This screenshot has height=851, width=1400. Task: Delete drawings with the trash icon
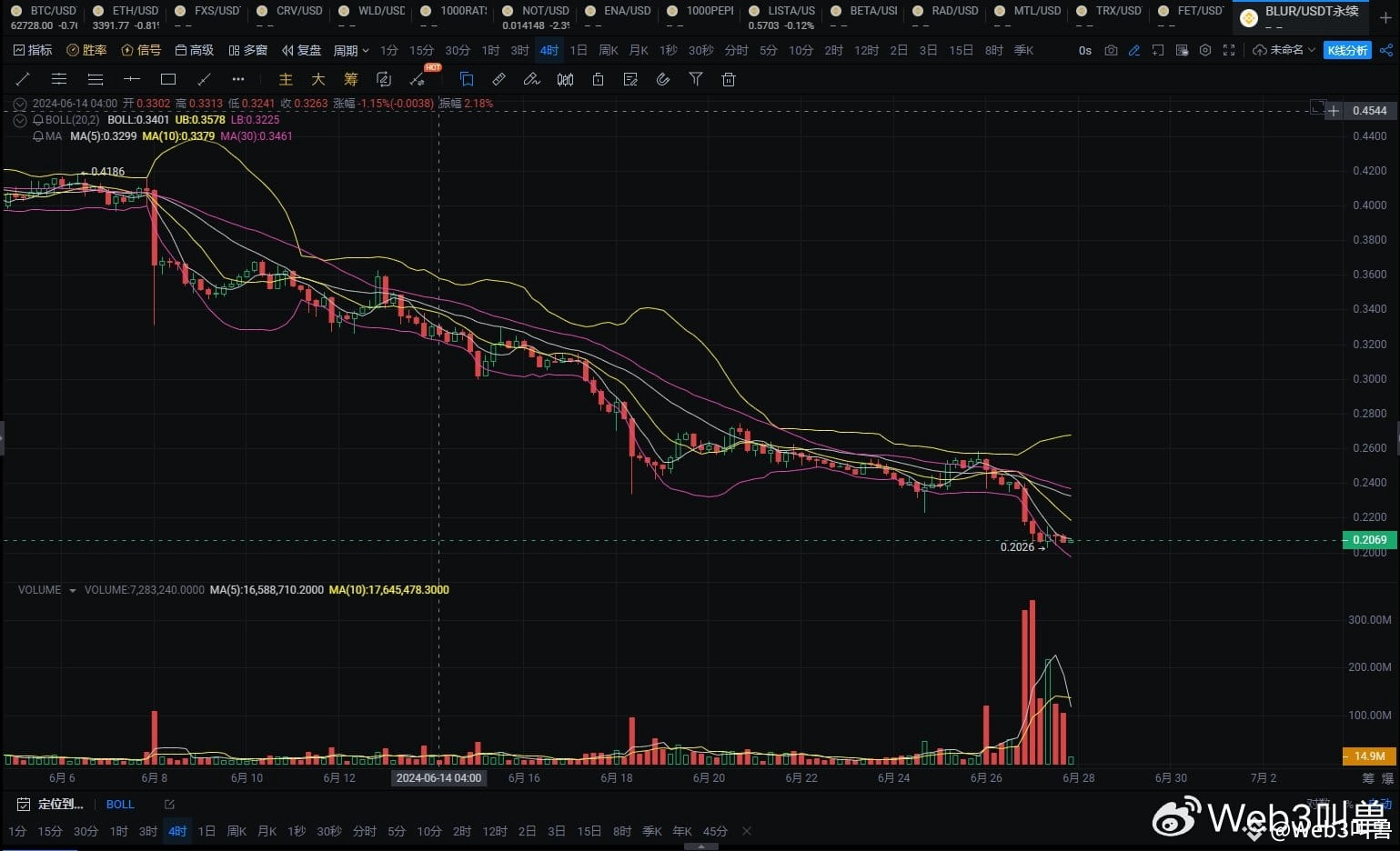point(729,79)
